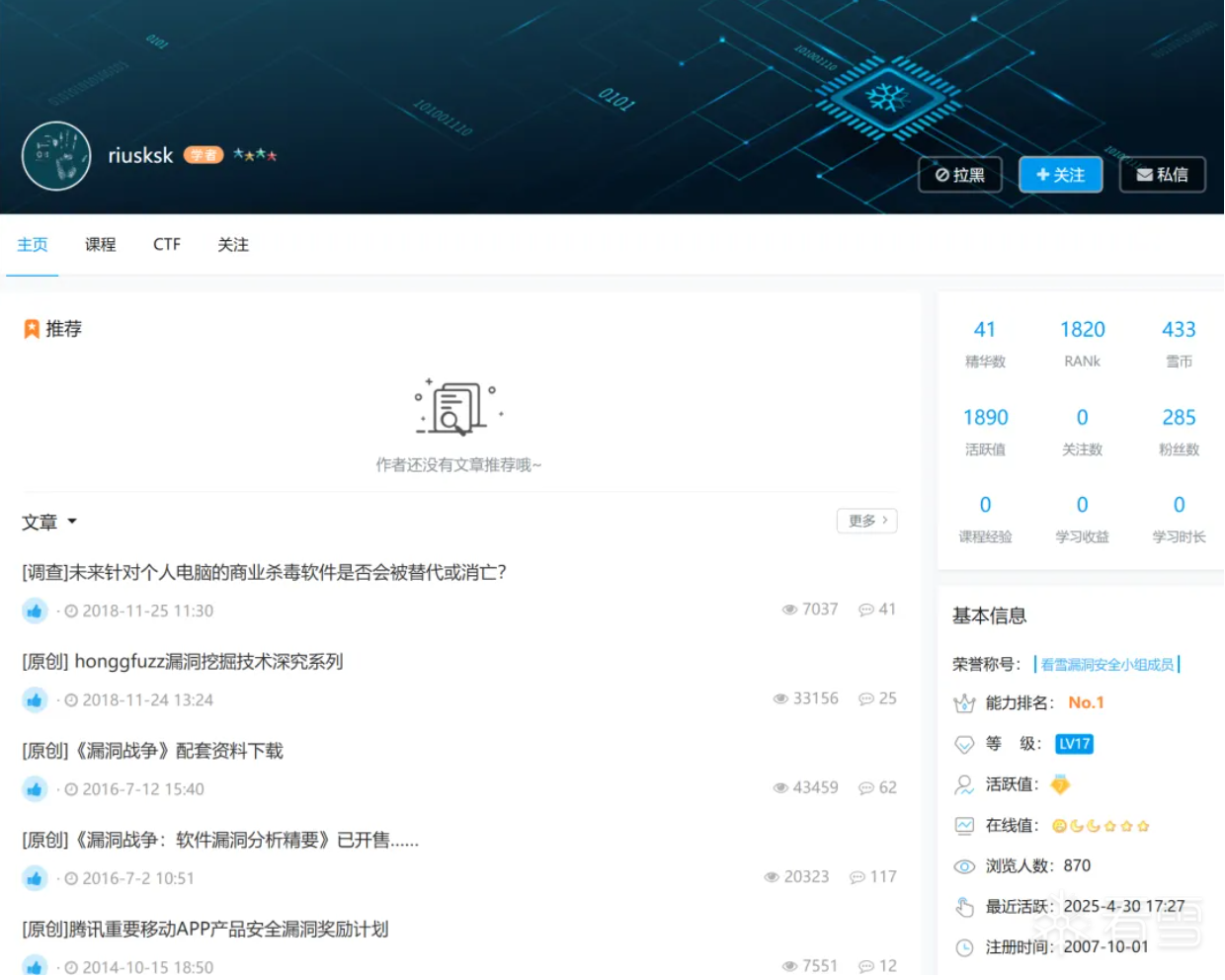Image resolution: width=1225 pixels, height=980 pixels.
Task: Open the 腾讯重要移动APP产品安全漏洞奖励计划 article
Action: coord(205,930)
